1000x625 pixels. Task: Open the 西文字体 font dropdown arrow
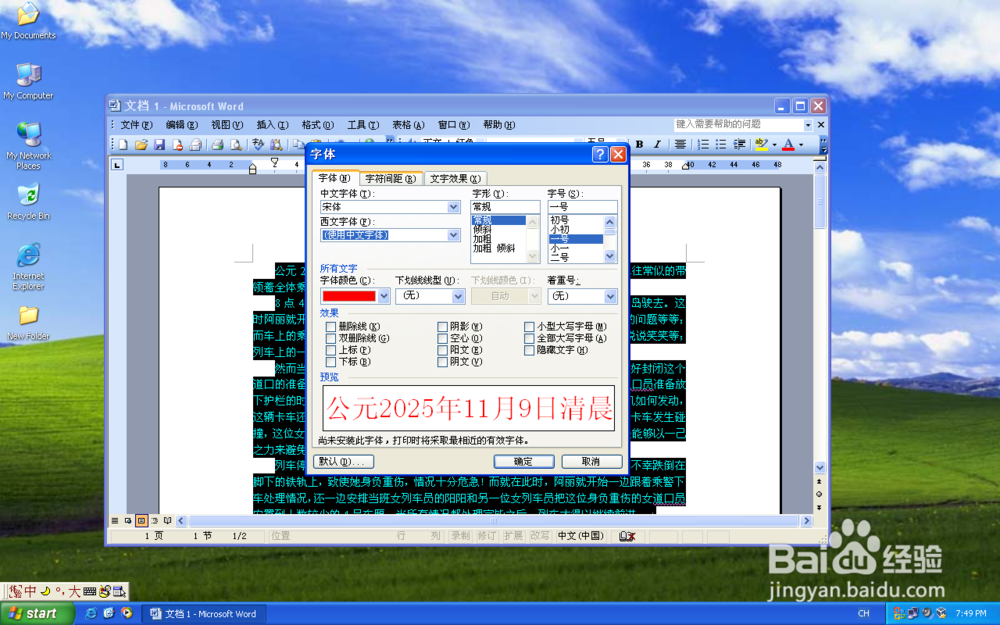click(x=453, y=235)
